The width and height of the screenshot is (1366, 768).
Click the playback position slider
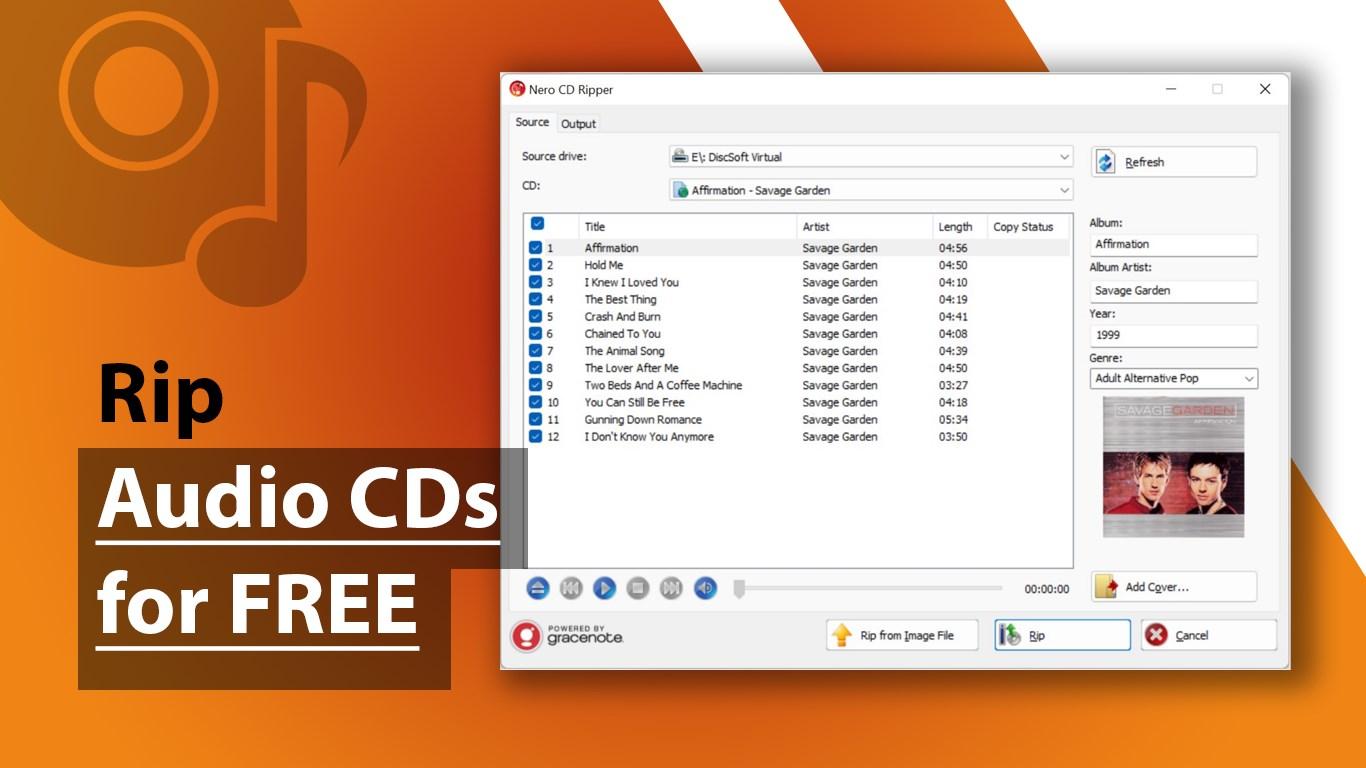click(x=868, y=589)
